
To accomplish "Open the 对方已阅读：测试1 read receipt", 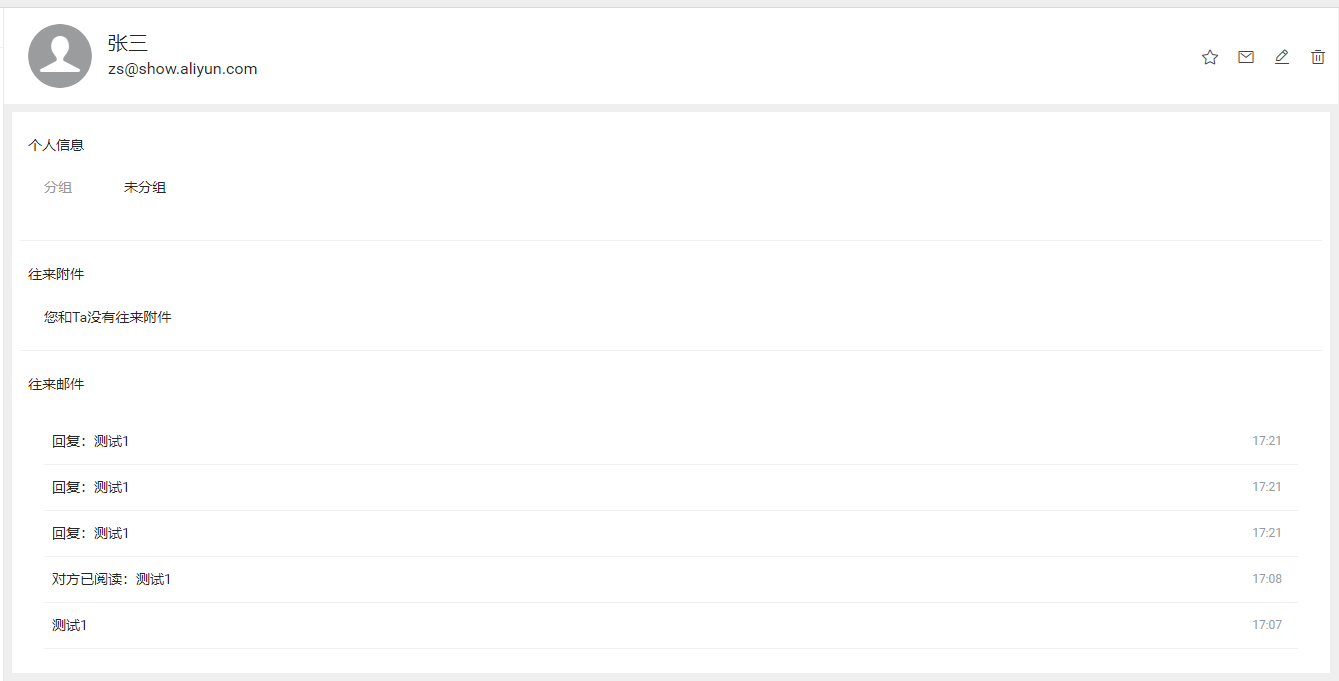I will (x=112, y=579).
